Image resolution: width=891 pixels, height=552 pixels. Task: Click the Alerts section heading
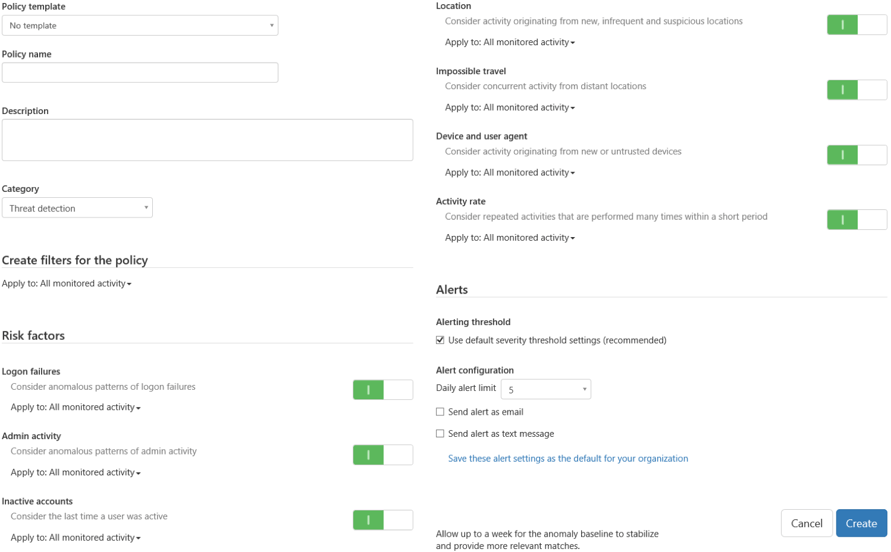[452, 290]
